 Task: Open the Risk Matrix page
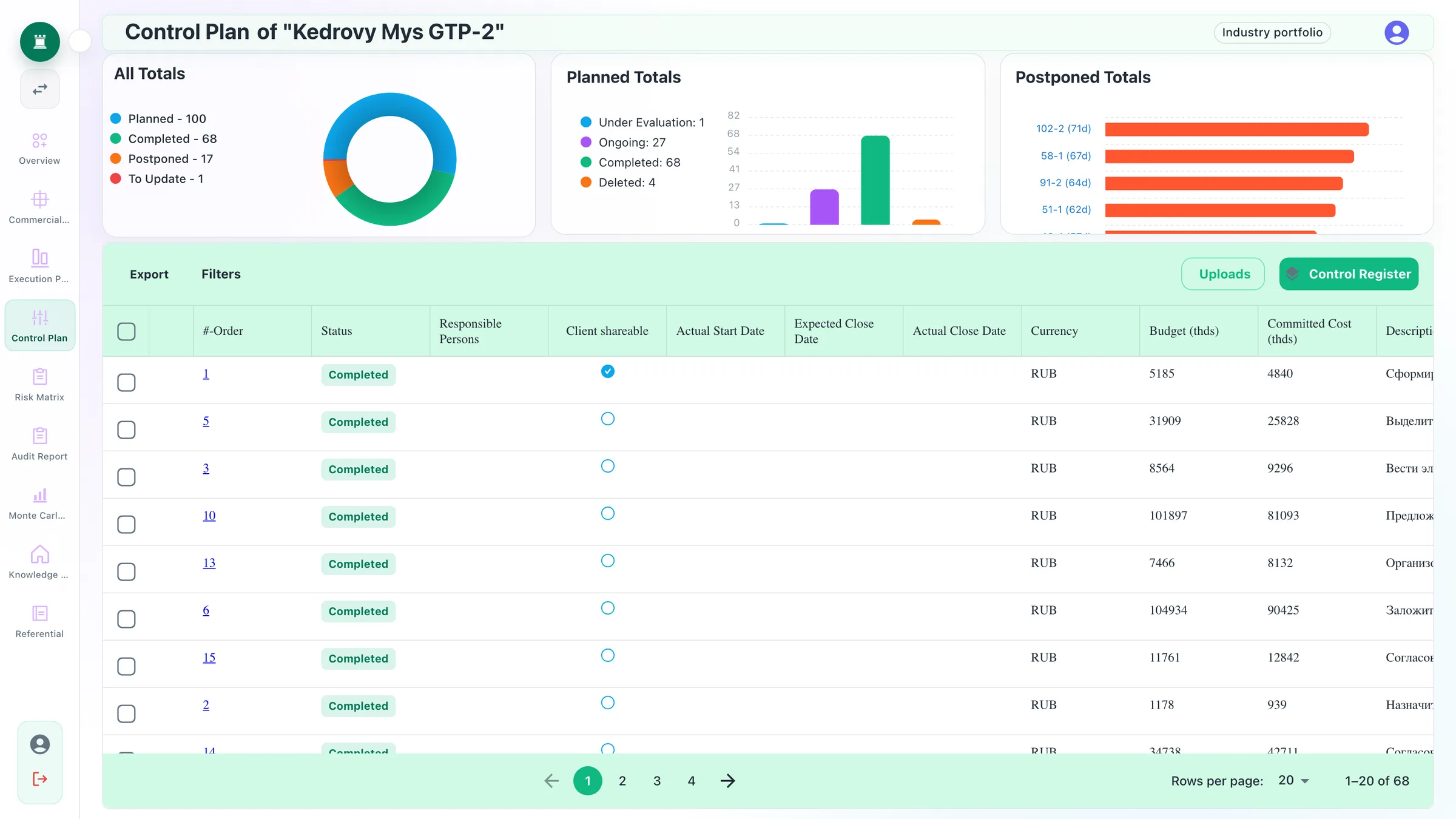click(x=39, y=385)
